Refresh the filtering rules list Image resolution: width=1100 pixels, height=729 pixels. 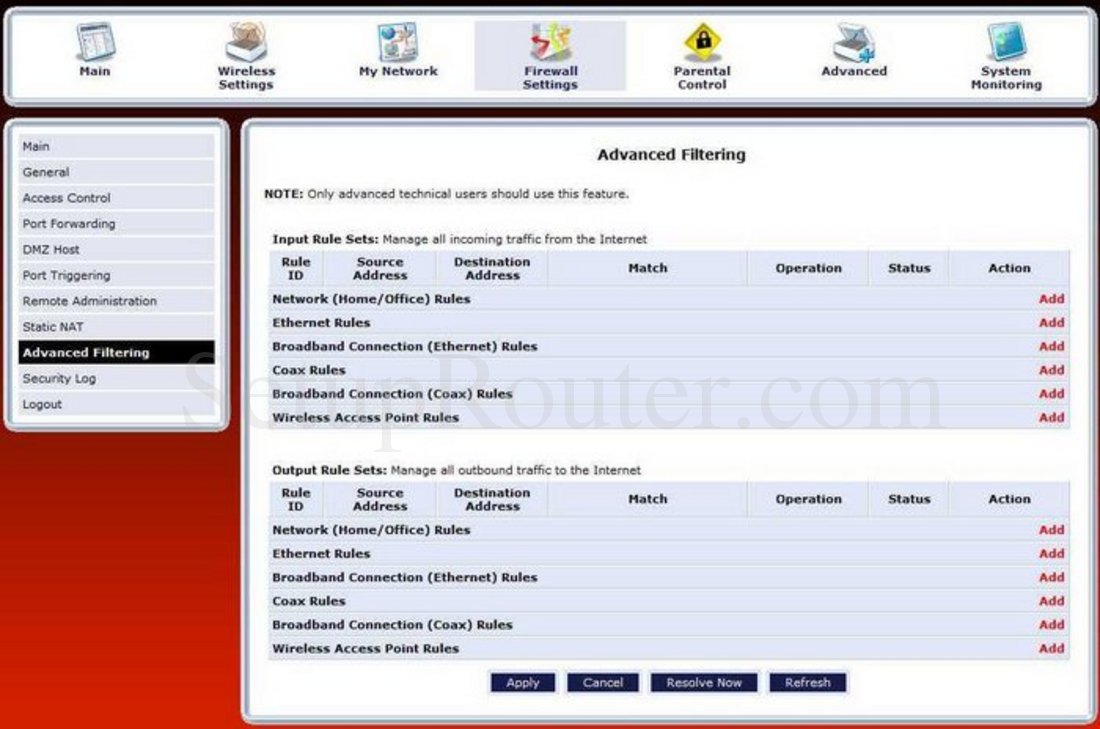807,682
